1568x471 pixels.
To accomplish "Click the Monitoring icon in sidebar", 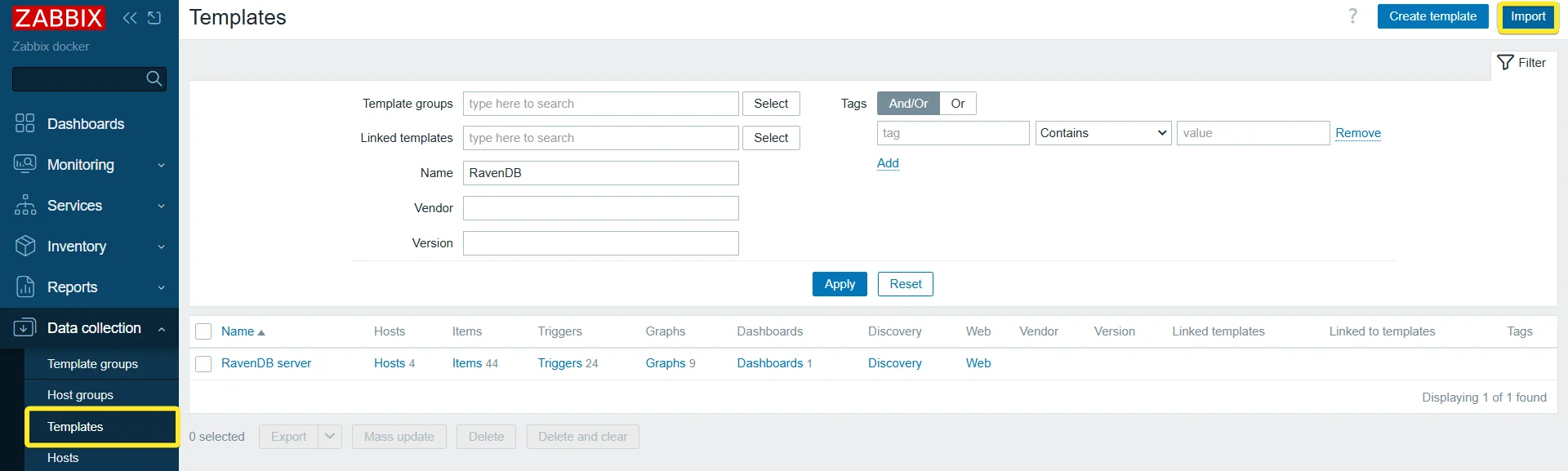I will 25,164.
